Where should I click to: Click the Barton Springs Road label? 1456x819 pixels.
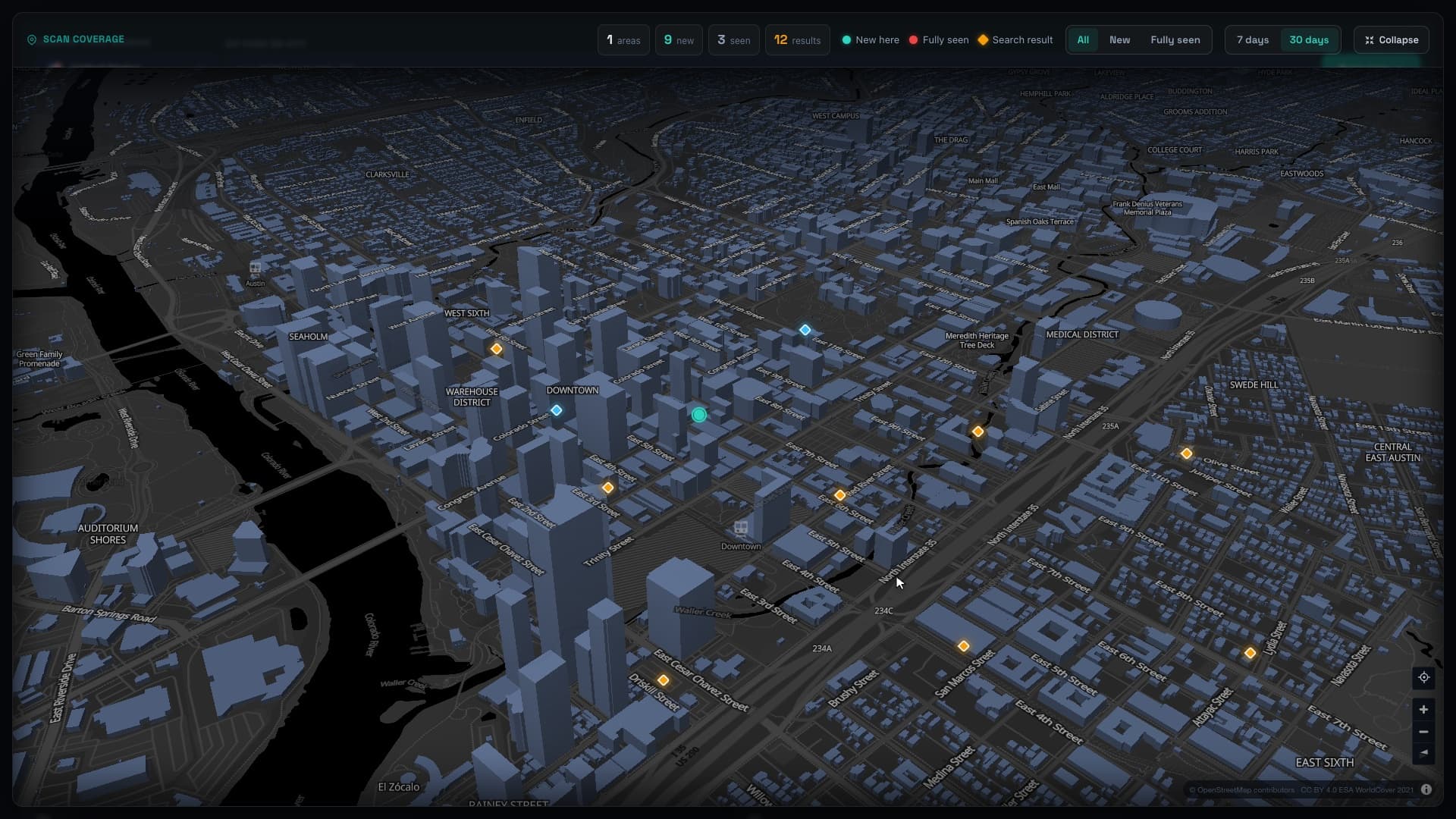click(109, 613)
